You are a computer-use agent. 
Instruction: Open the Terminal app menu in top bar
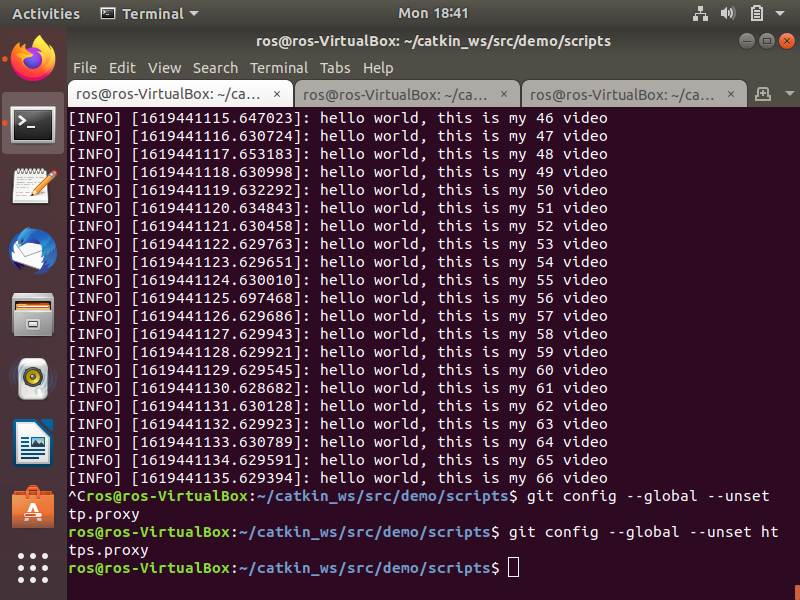click(x=149, y=13)
